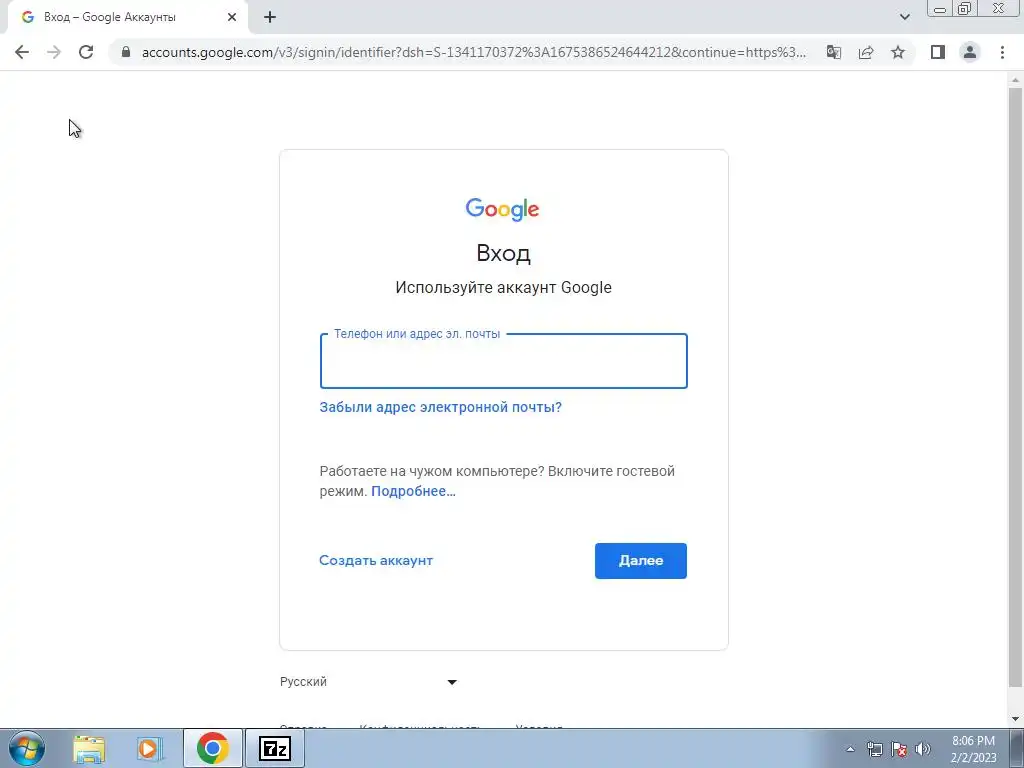Click the padlock site info icon
This screenshot has width=1024, height=768.
point(126,52)
